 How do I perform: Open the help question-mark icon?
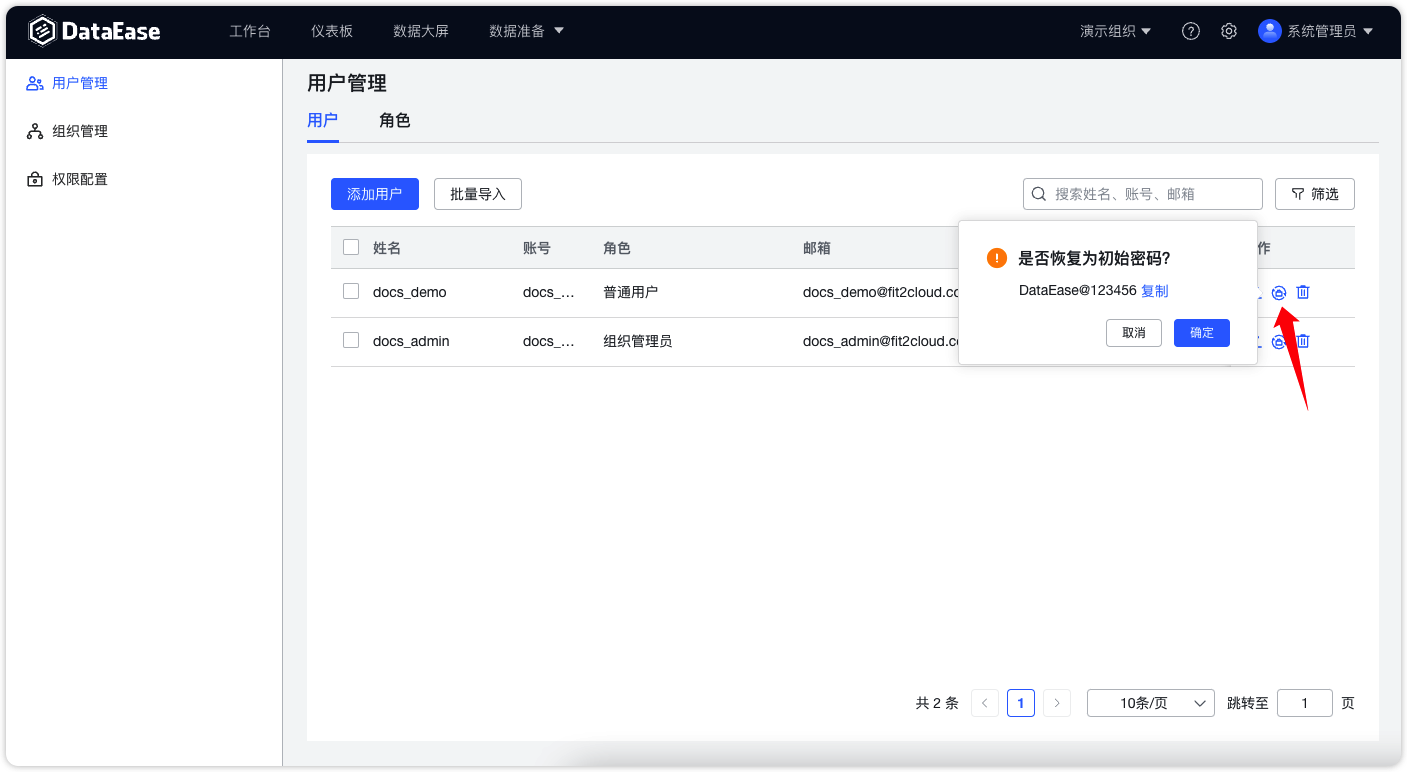pos(1191,31)
